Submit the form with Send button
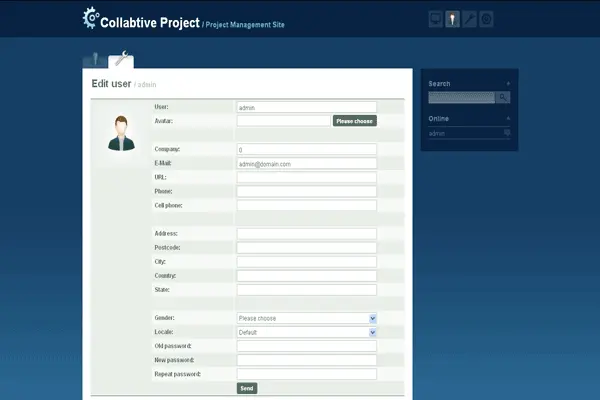Screen dimensions: 600x400 (247, 388)
